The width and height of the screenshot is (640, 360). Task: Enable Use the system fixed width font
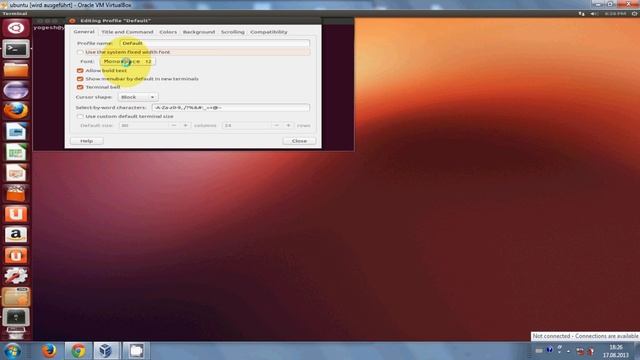click(80, 52)
